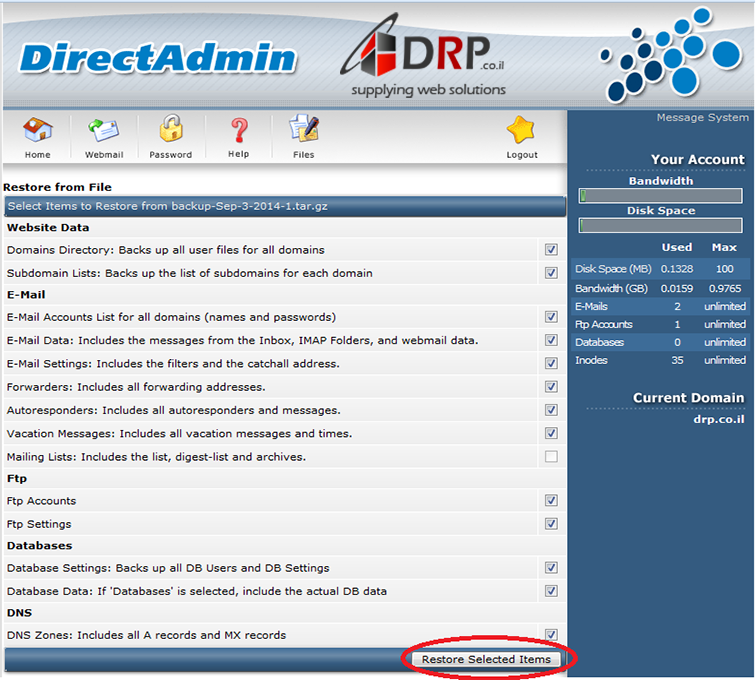Uncheck the E-Mail Data checkbox

(551, 341)
